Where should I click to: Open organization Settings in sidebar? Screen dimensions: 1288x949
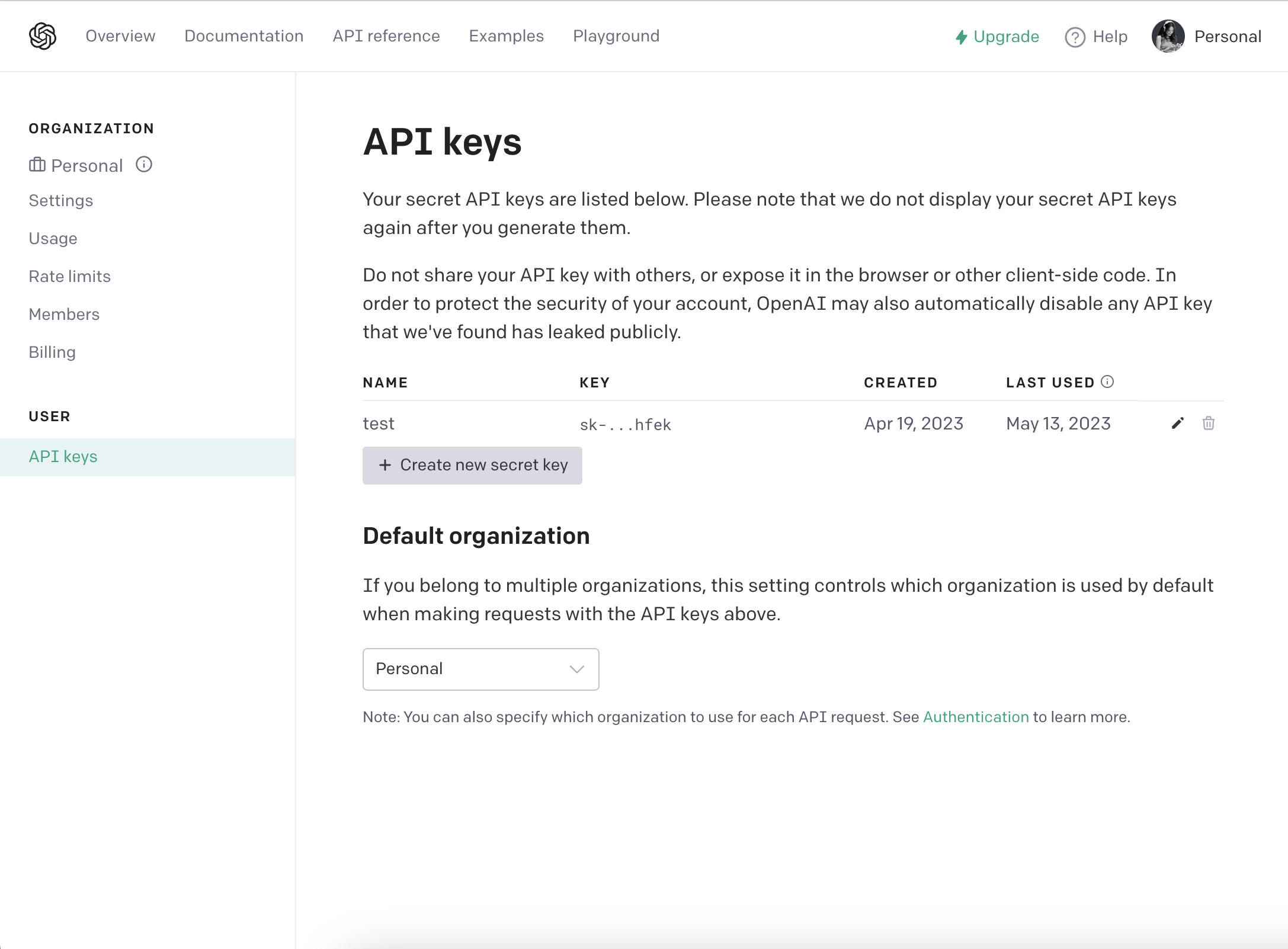[61, 201]
